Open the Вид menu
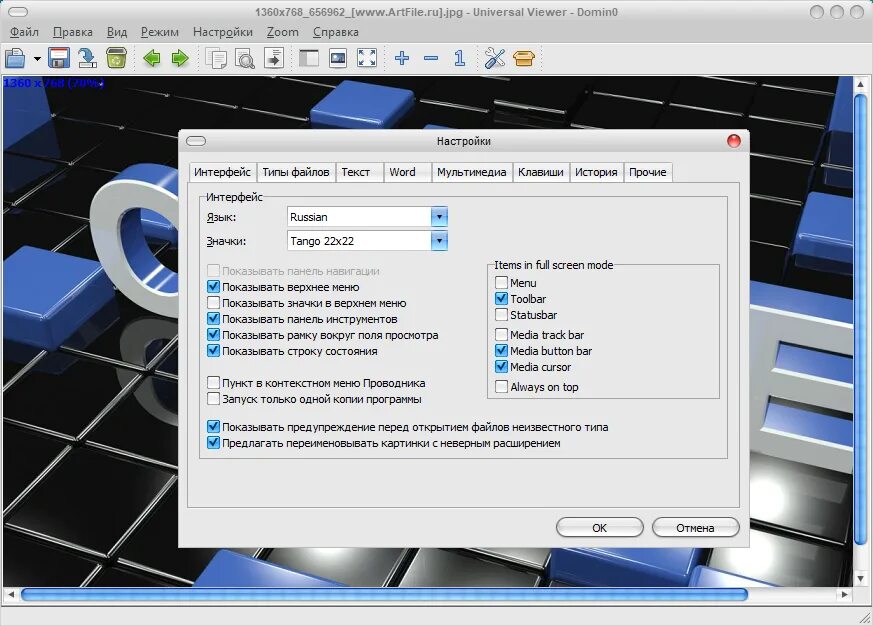Image resolution: width=873 pixels, height=626 pixels. coord(117,32)
